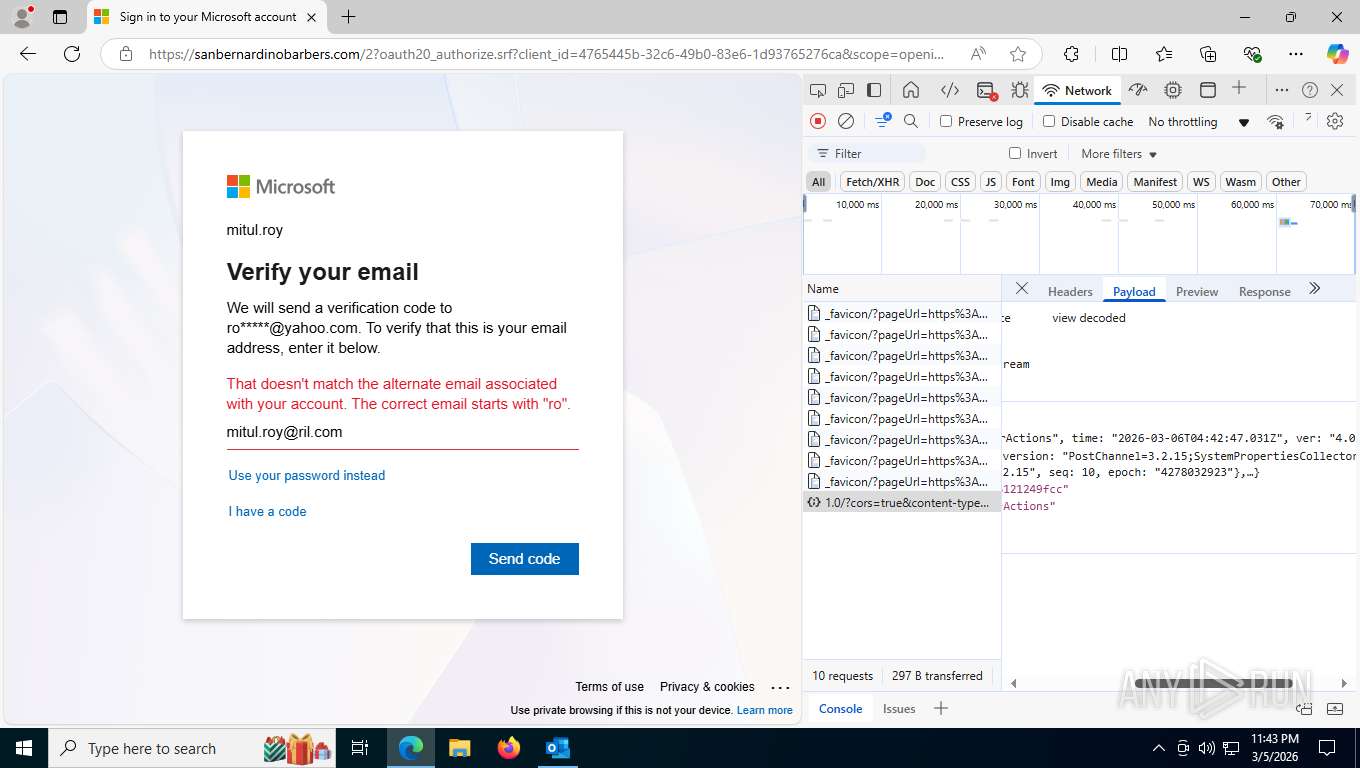The width and height of the screenshot is (1360, 768).
Task: Switch to the Preview tab
Action: (x=1197, y=291)
